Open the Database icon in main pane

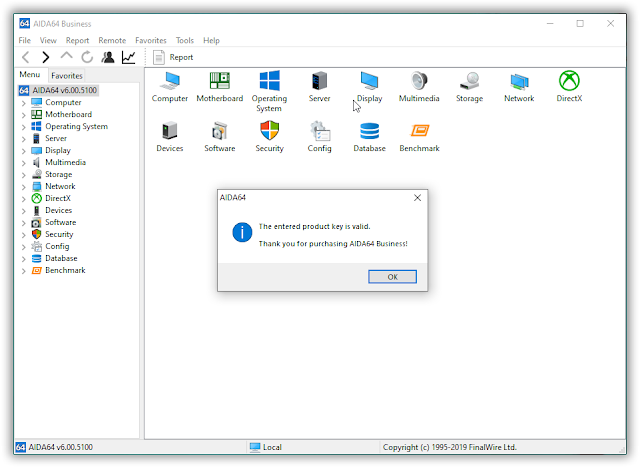pos(369,131)
